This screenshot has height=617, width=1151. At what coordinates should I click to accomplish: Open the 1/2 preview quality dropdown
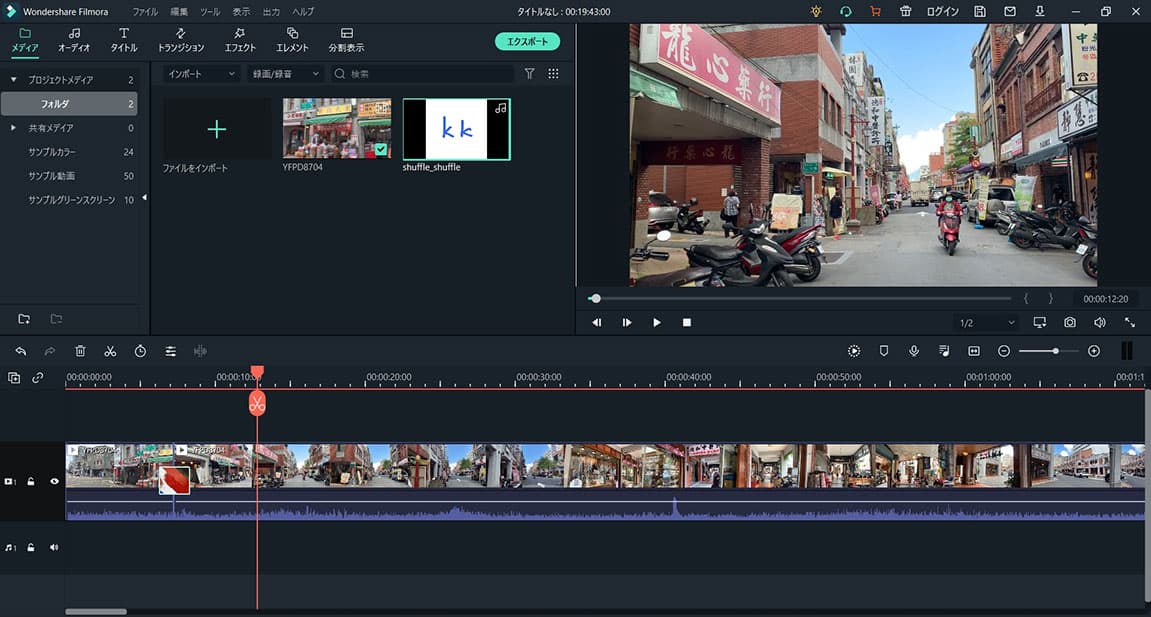986,323
